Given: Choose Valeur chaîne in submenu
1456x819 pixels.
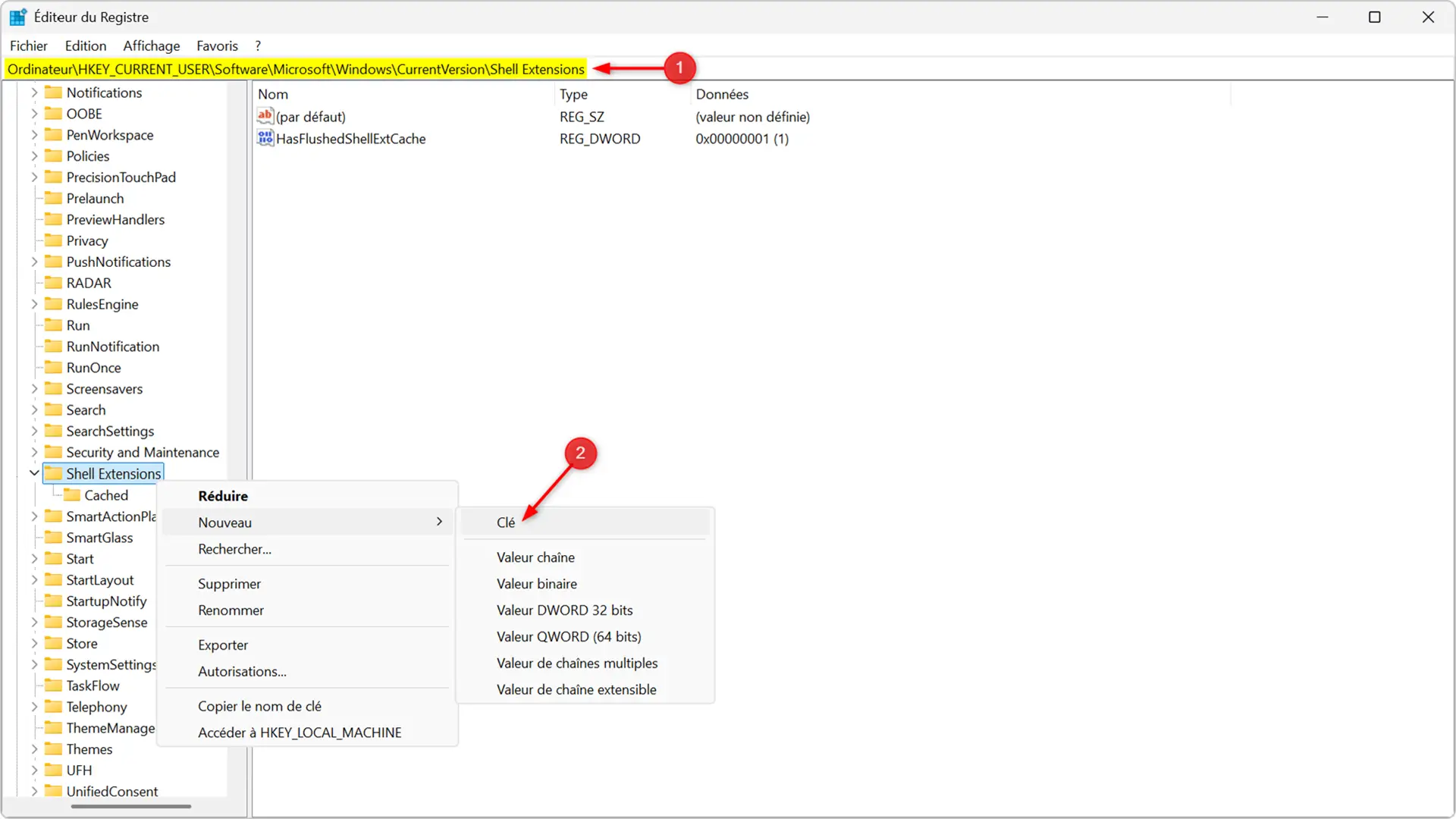Looking at the screenshot, I should [x=587, y=557].
